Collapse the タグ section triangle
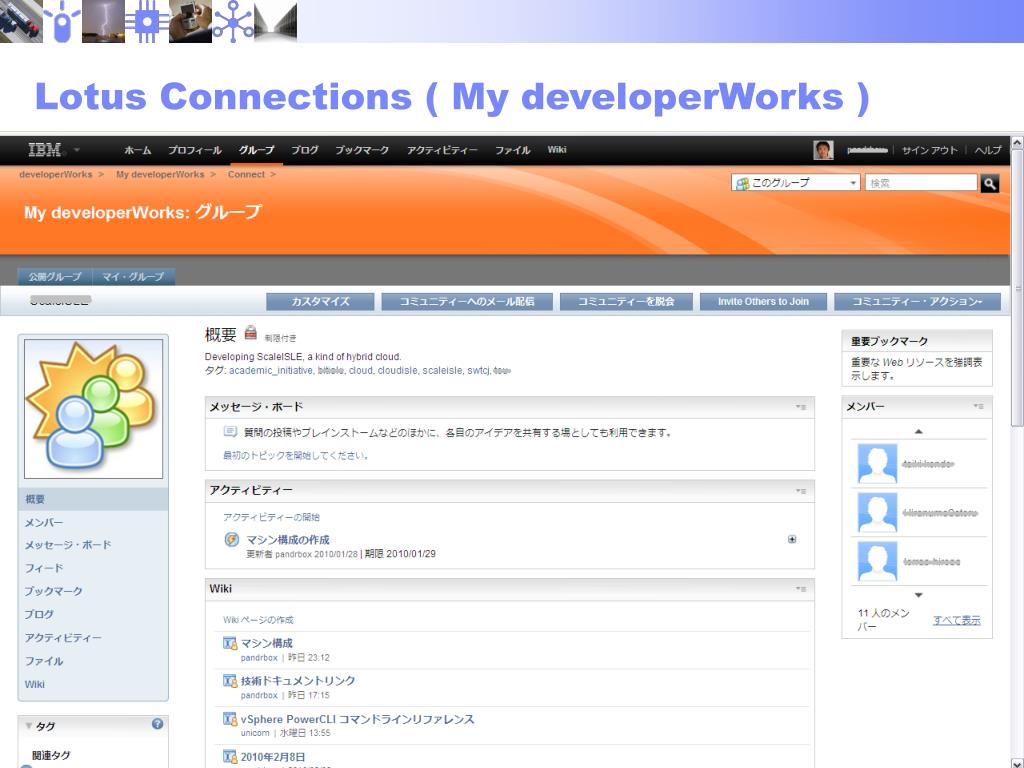The height and width of the screenshot is (768, 1024). point(29,726)
